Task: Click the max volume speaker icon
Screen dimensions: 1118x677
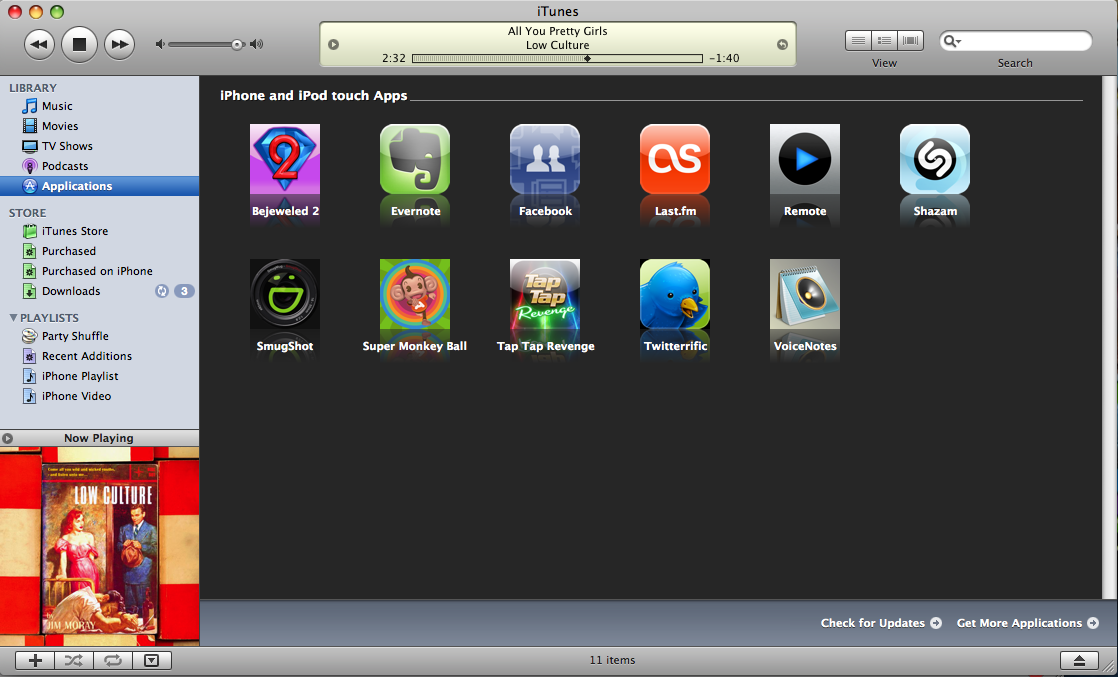Action: coord(257,44)
